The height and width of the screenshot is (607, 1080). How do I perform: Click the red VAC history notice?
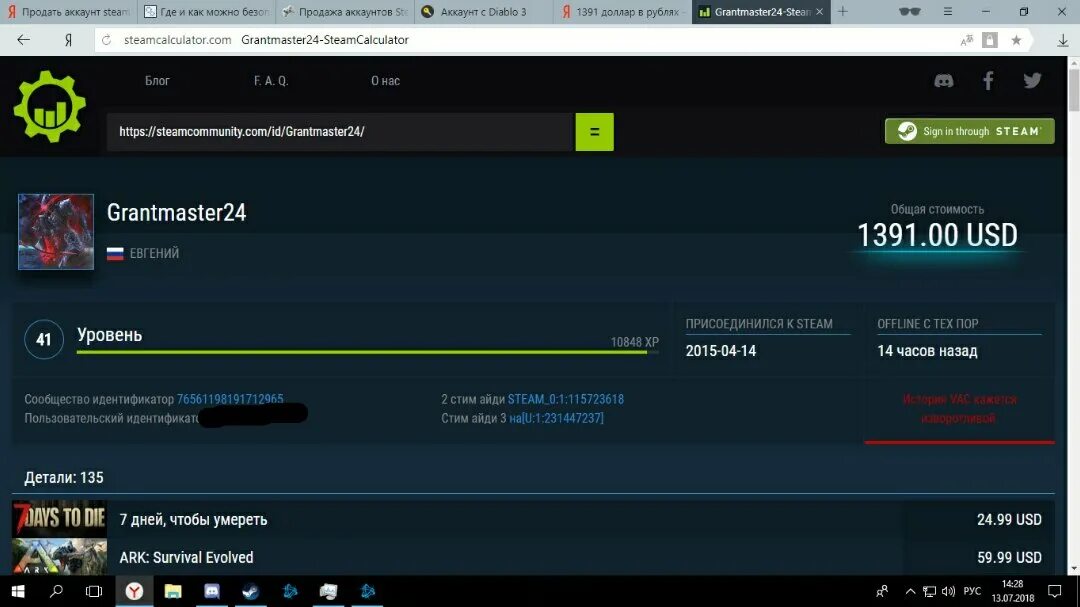click(x=959, y=409)
